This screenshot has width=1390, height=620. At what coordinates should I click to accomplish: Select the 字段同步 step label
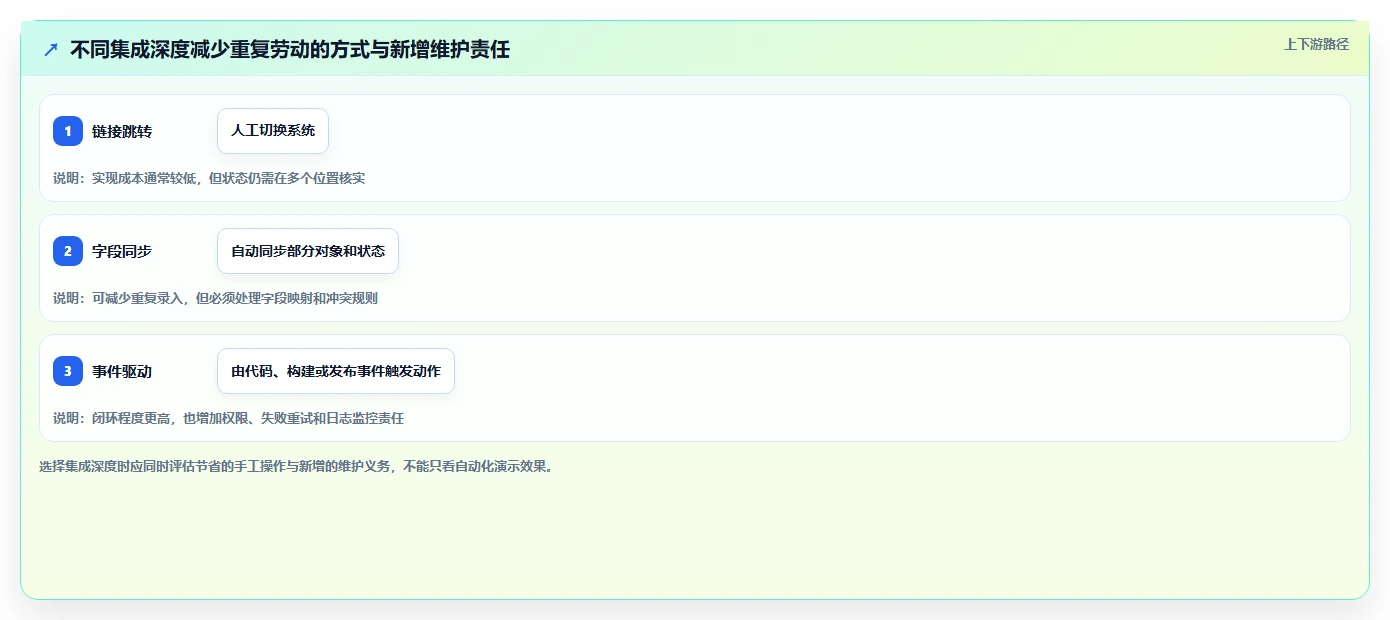[x=122, y=251]
